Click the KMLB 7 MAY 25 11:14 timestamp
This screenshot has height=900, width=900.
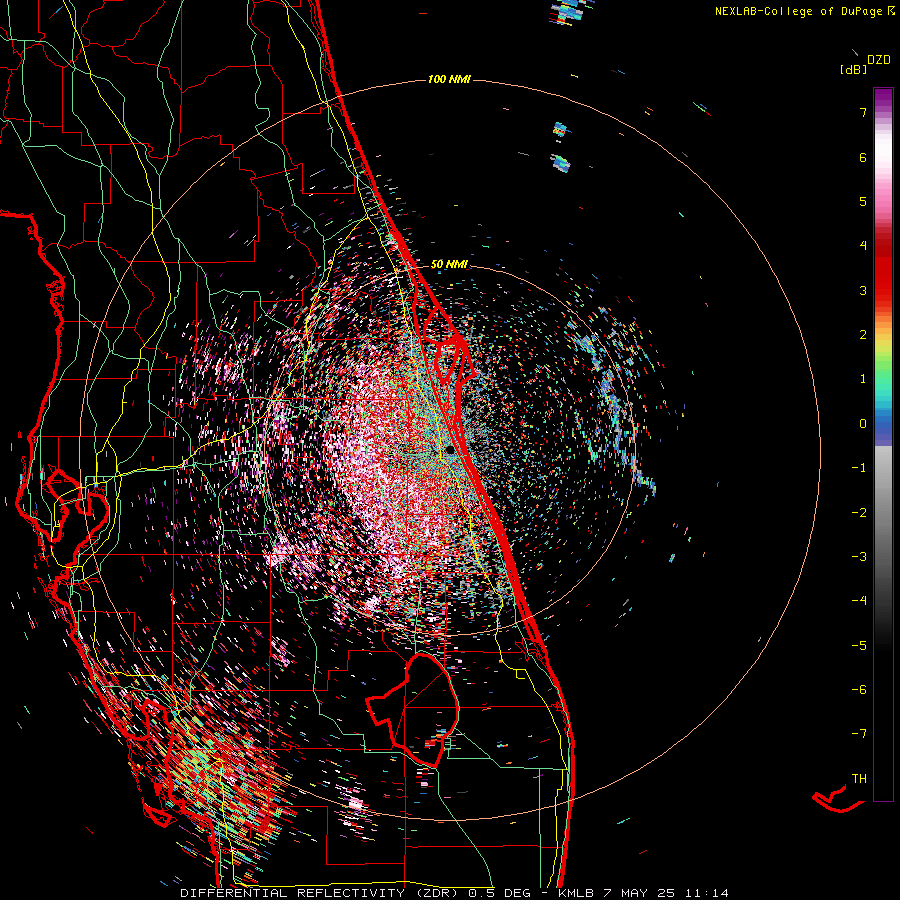pyautogui.click(x=643, y=893)
